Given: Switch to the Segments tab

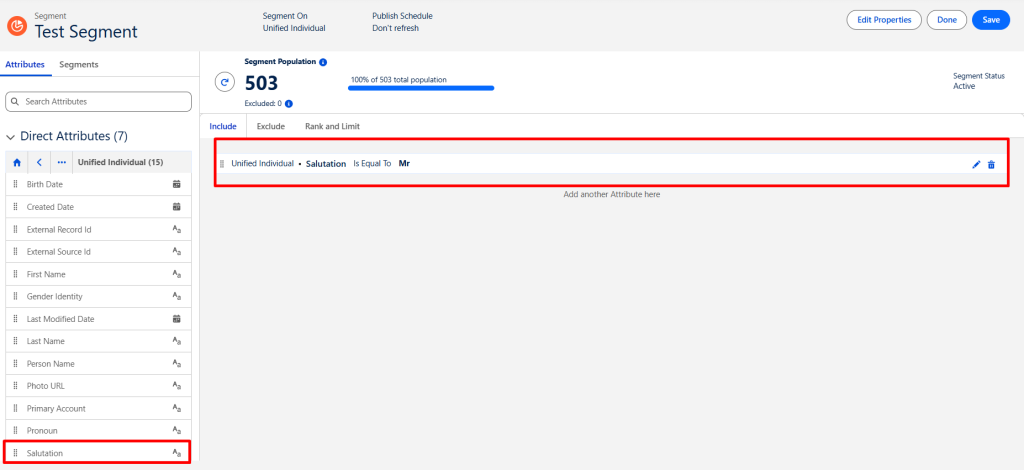Looking at the screenshot, I should pos(78,65).
